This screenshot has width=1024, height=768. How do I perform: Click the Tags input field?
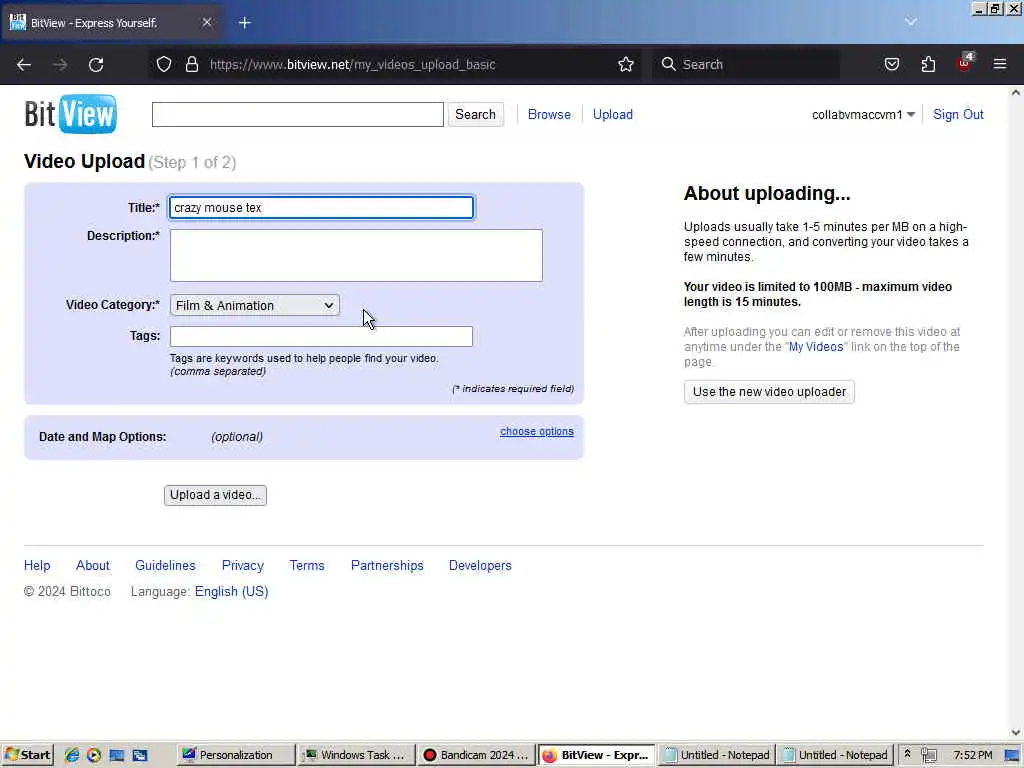[x=321, y=336]
